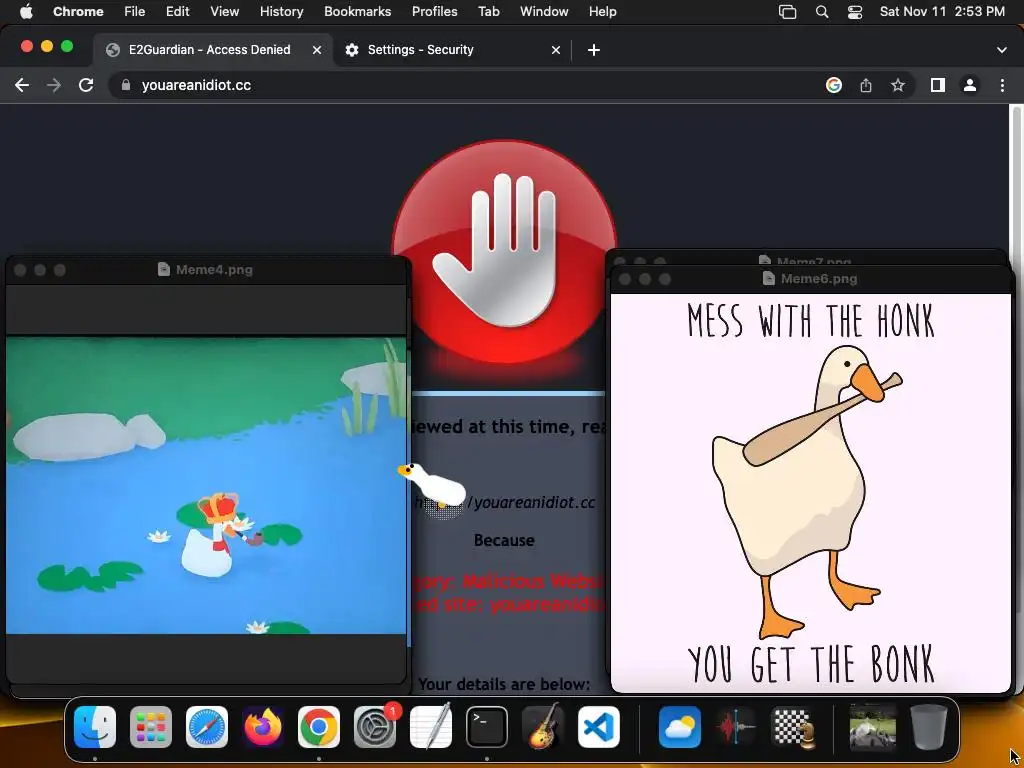
Task: Close the Meme6.png window
Action: point(625,279)
